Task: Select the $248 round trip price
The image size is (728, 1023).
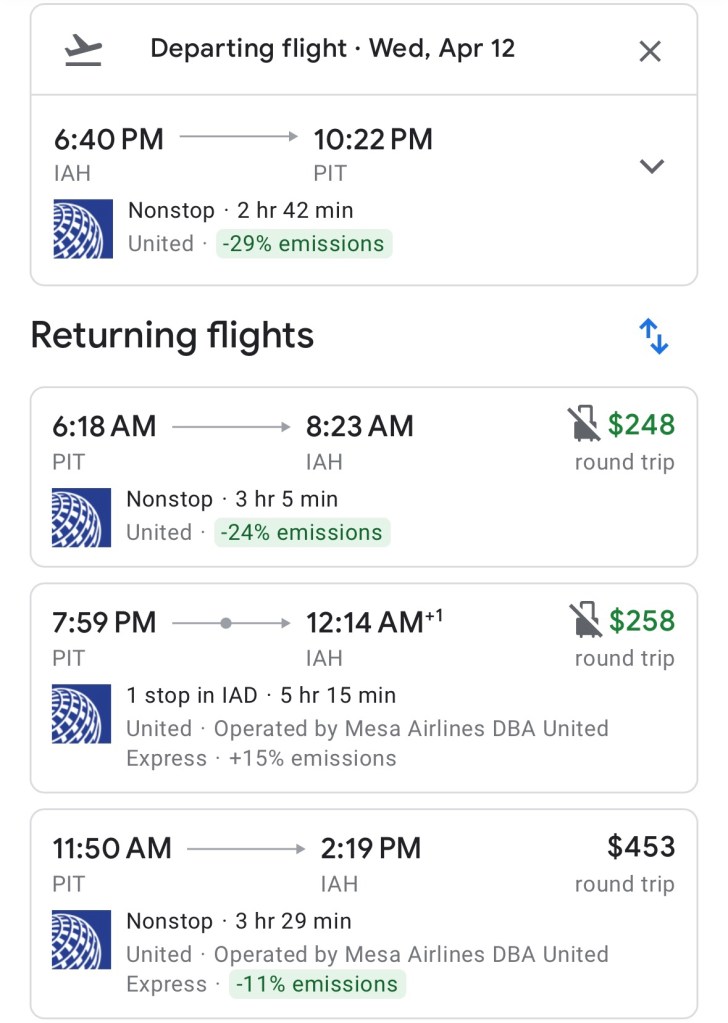Action: coord(641,425)
